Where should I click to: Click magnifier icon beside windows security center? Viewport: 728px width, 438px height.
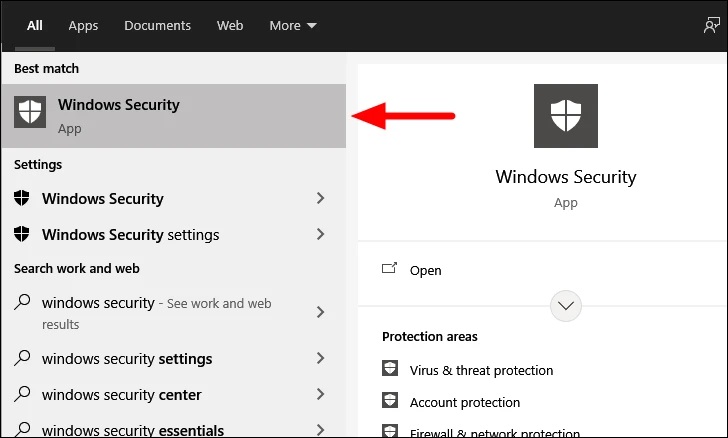[x=22, y=394]
